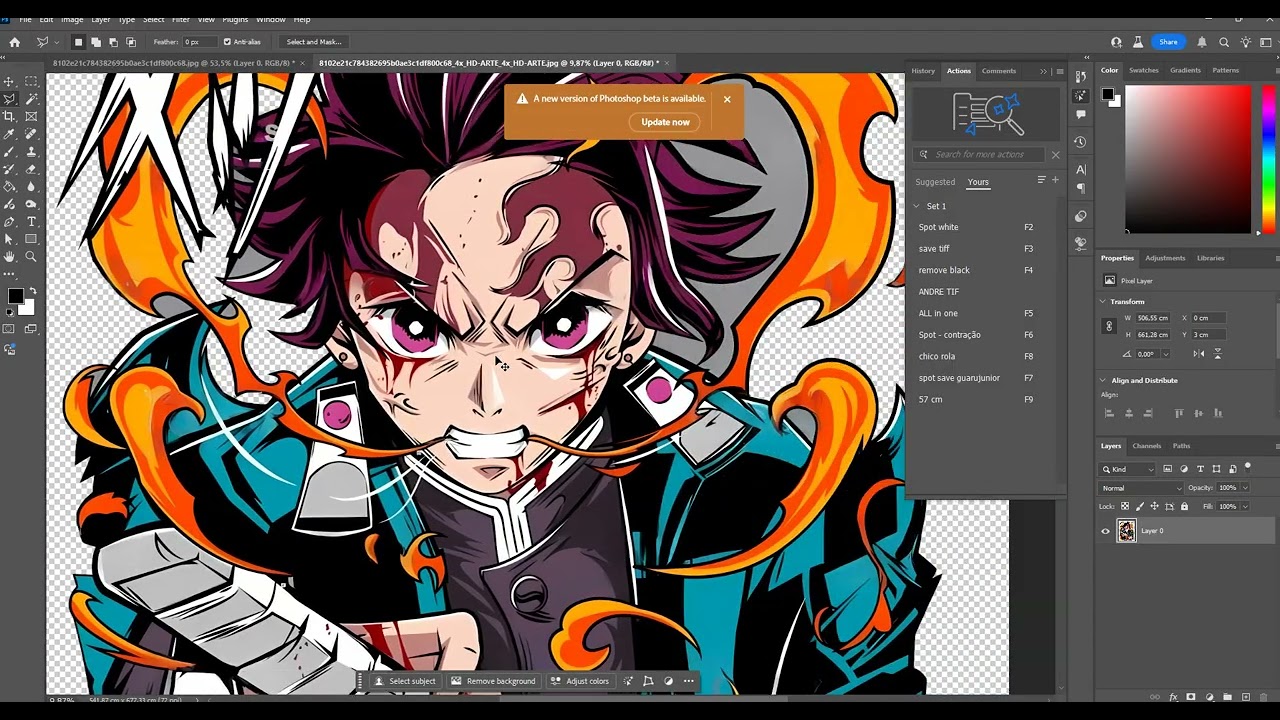This screenshot has height=720, width=1280.
Task: Open the Filter menu
Action: 180,19
